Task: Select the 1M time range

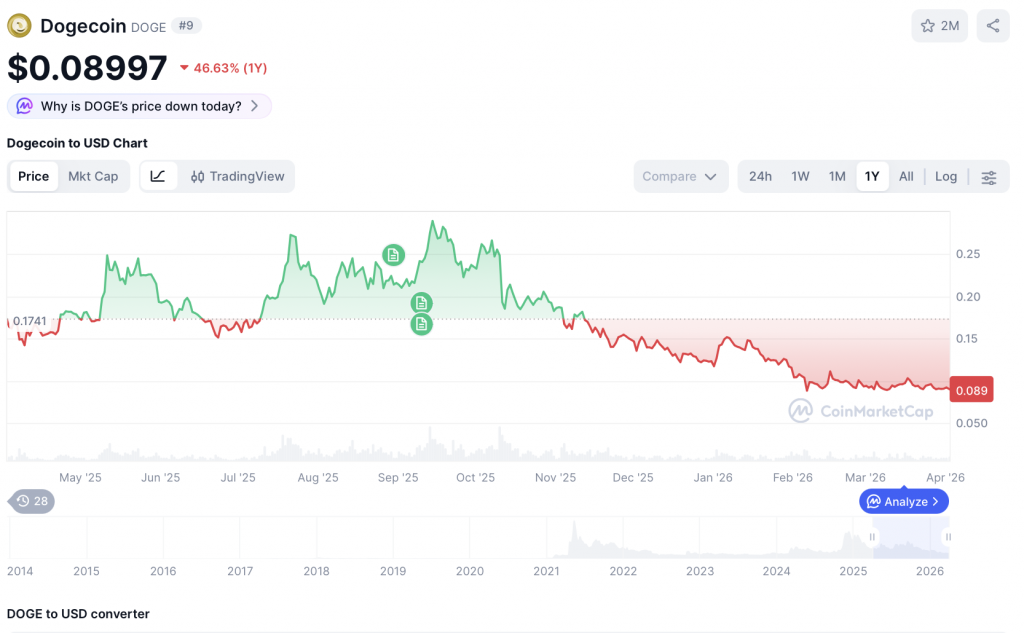Action: click(837, 176)
